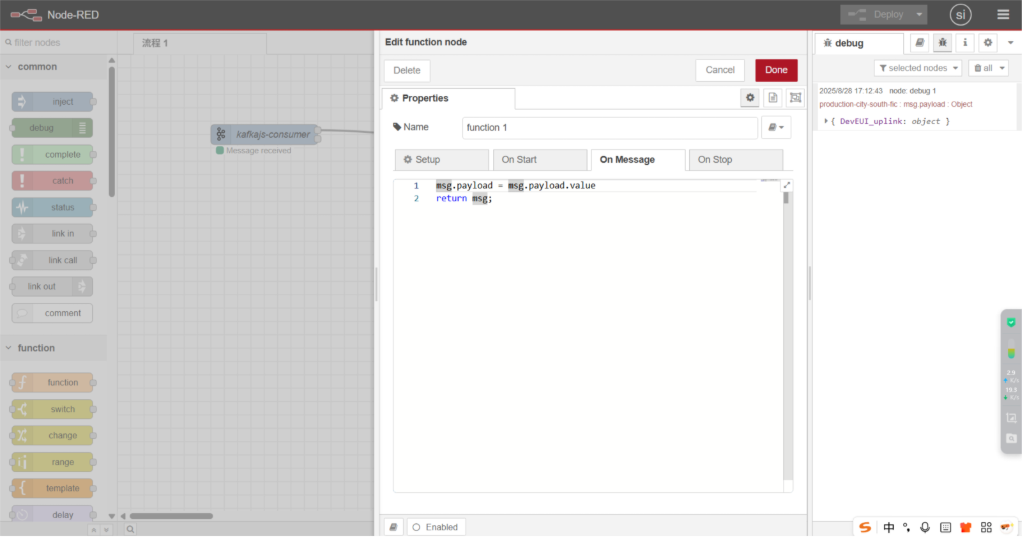
Task: Open the node properties gear icon
Action: click(749, 98)
